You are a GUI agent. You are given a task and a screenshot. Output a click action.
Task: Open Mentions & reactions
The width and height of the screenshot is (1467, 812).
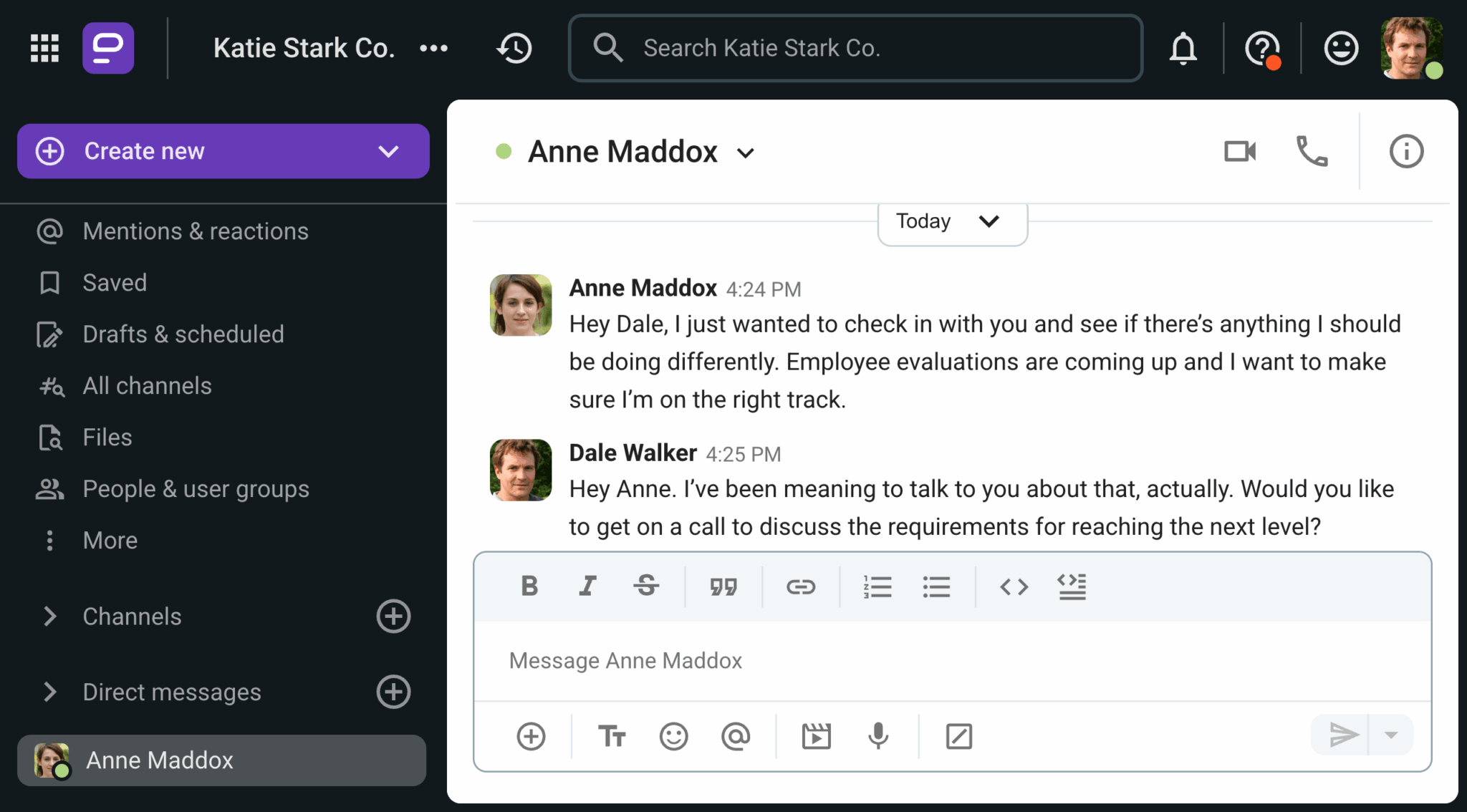coord(195,231)
